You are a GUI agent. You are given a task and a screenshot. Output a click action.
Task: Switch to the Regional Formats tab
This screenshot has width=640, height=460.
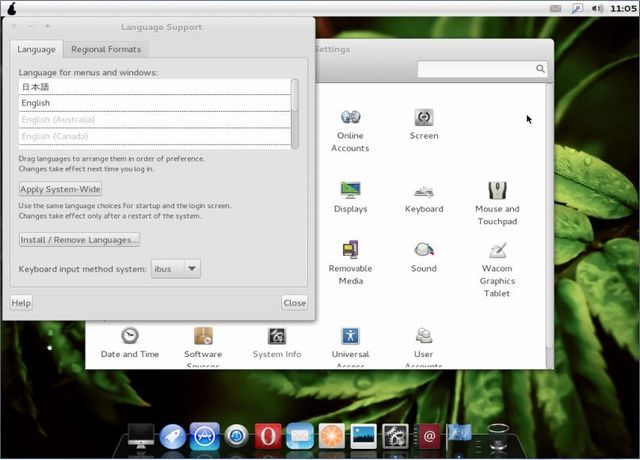(x=106, y=49)
